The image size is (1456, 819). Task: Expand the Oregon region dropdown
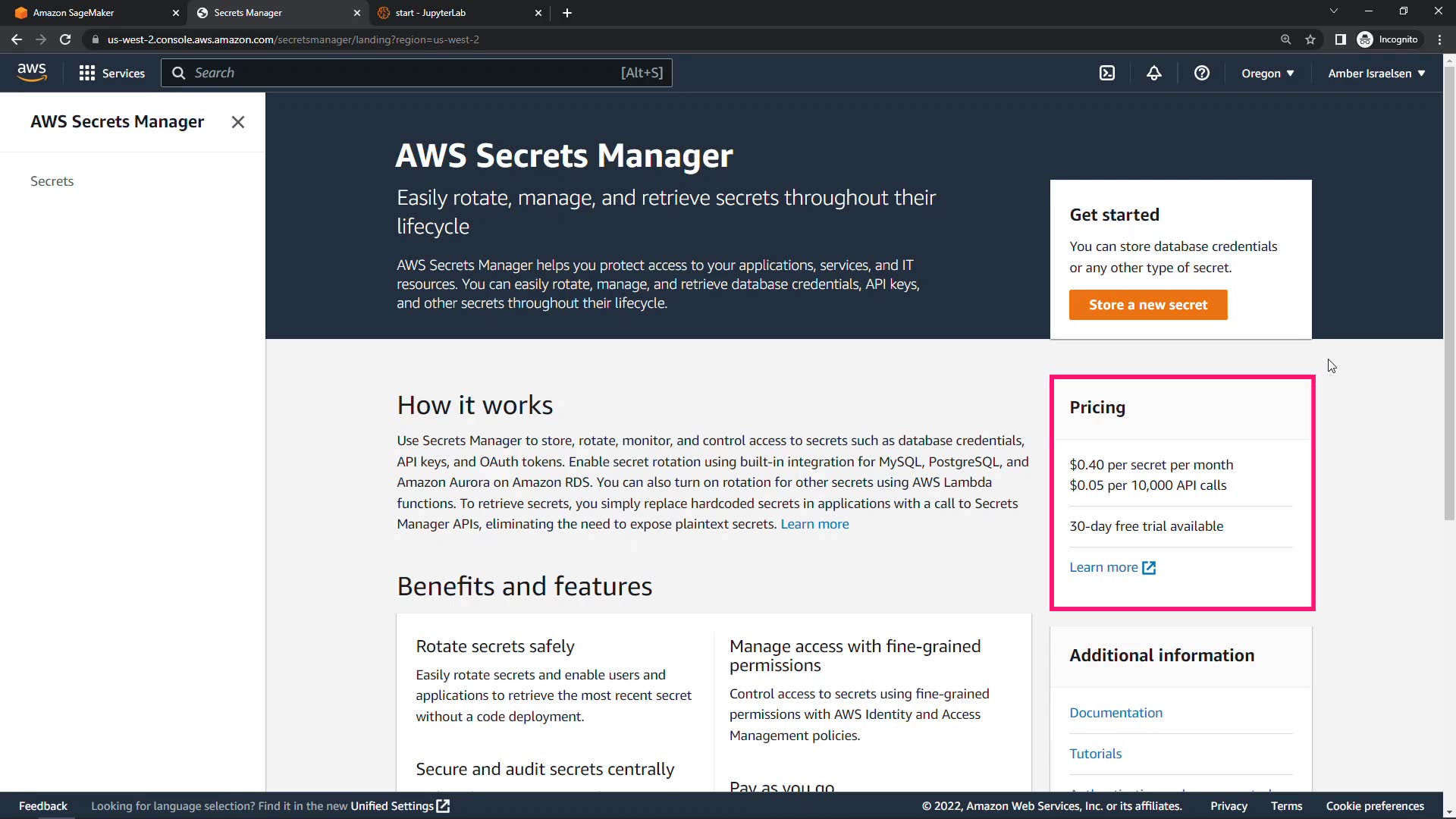1267,74
